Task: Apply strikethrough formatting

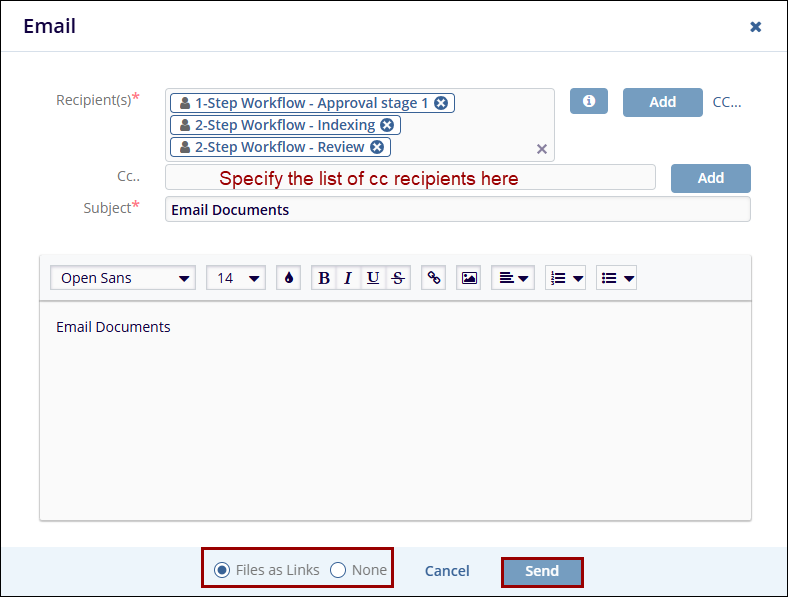Action: click(x=398, y=278)
